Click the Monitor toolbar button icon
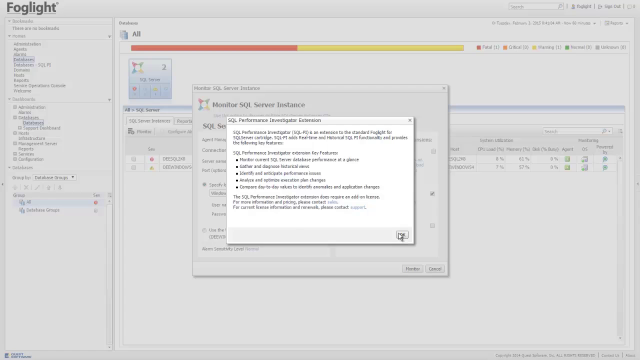 pos(131,131)
